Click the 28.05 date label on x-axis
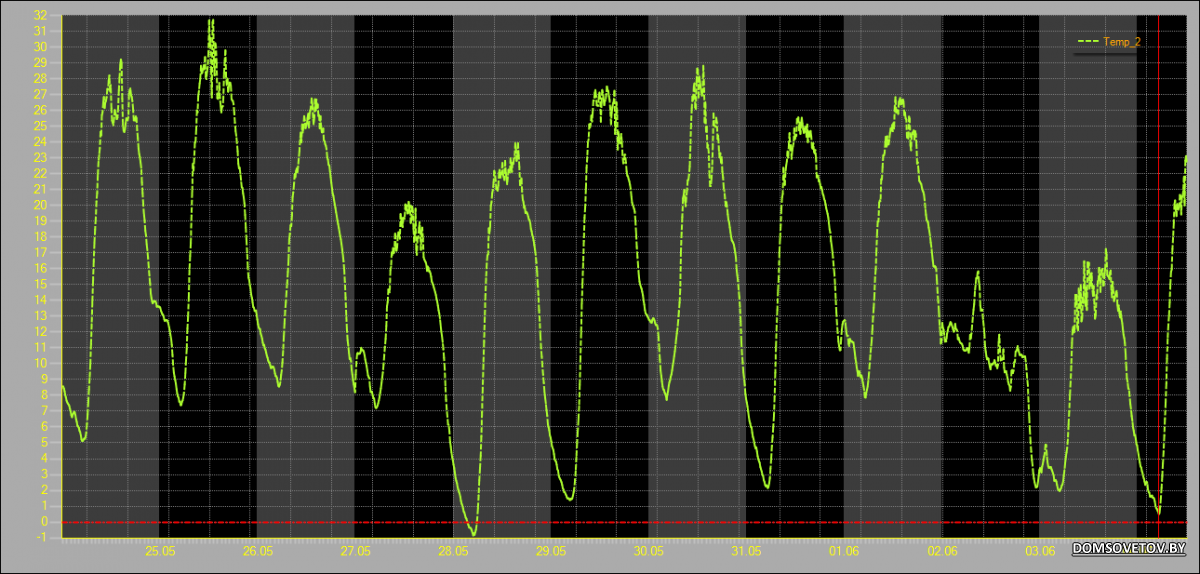Viewport: 1200px width, 574px height. (x=453, y=550)
